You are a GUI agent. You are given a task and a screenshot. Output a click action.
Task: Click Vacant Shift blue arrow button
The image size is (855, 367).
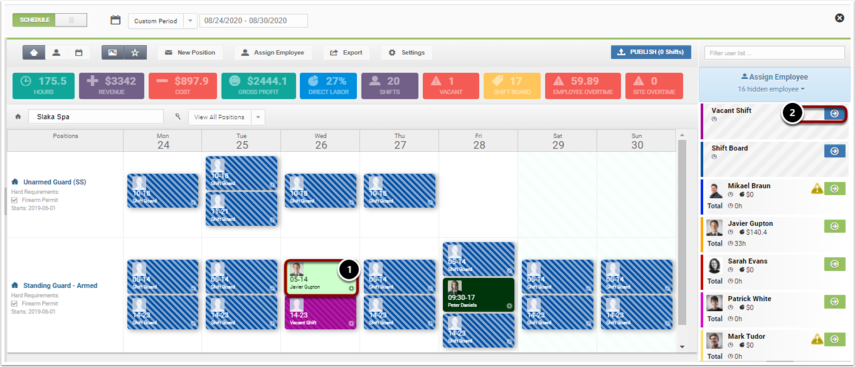tap(834, 113)
